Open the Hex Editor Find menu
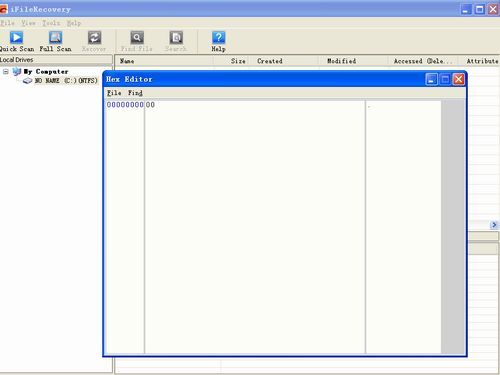The width and height of the screenshot is (500, 375). (x=135, y=93)
